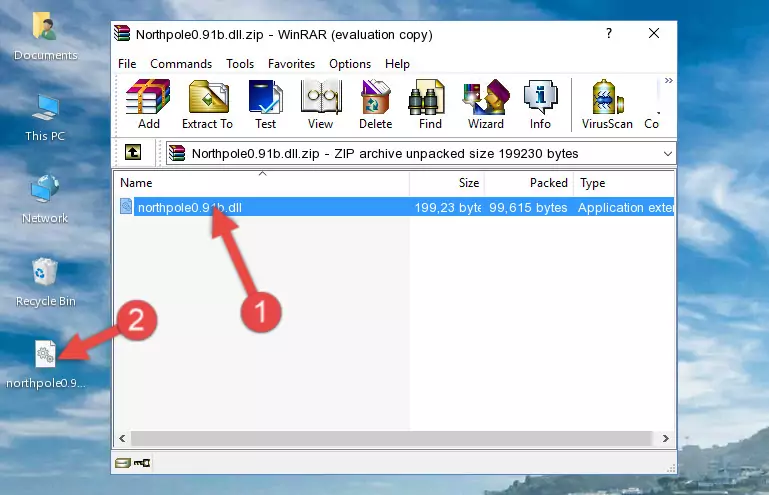Screen dimensions: 769x495
Task: Select the northpole0.9 dll desktop file
Action: coord(45,365)
